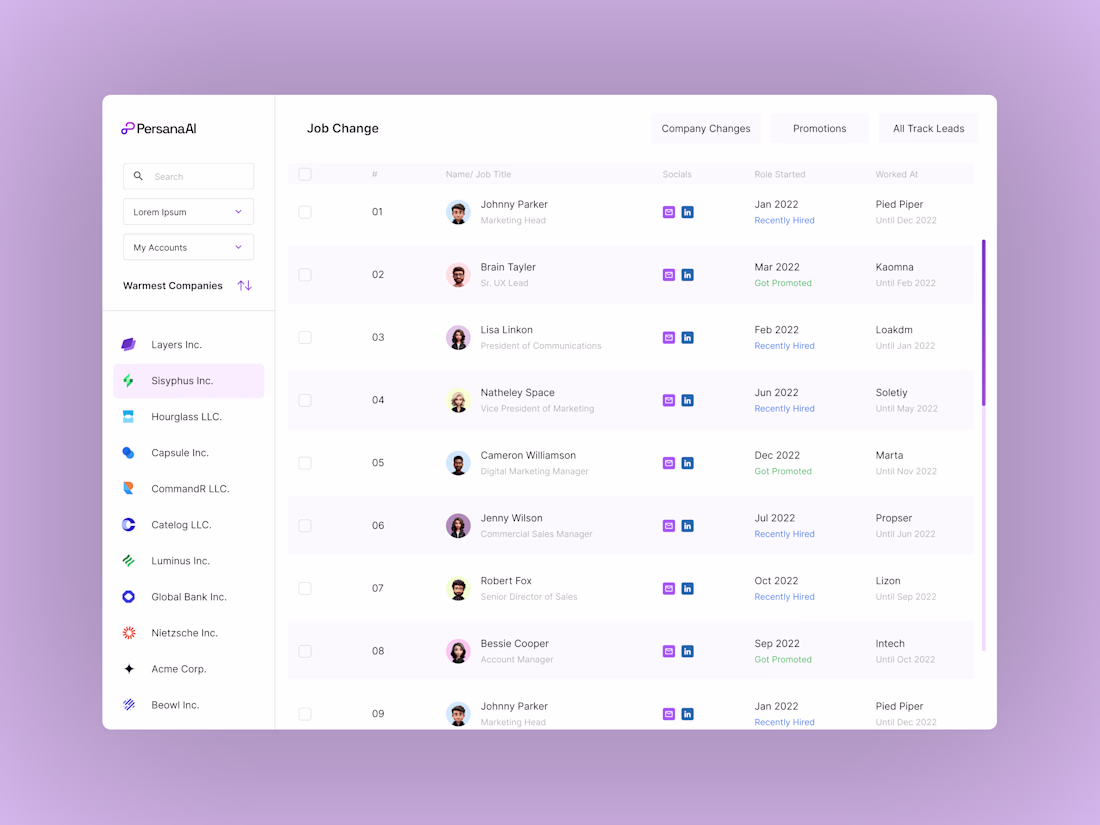Check the checkbox for row 02 Brain Tayler
1100x825 pixels.
click(x=304, y=275)
